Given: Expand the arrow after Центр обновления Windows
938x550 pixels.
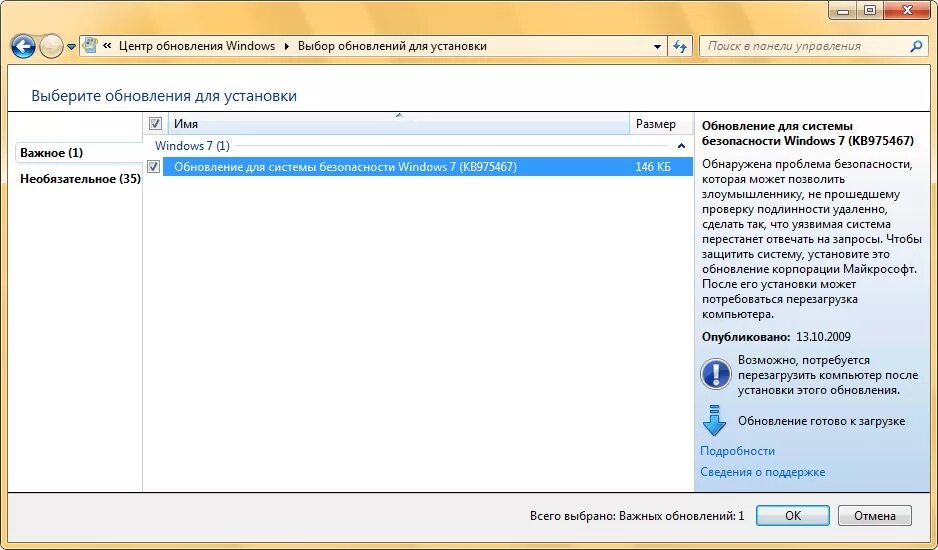Looking at the screenshot, I should pyautogui.click(x=287, y=47).
